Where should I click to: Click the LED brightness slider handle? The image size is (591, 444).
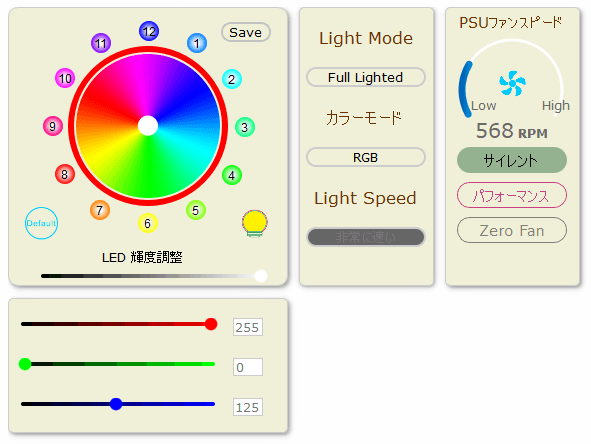click(x=261, y=276)
